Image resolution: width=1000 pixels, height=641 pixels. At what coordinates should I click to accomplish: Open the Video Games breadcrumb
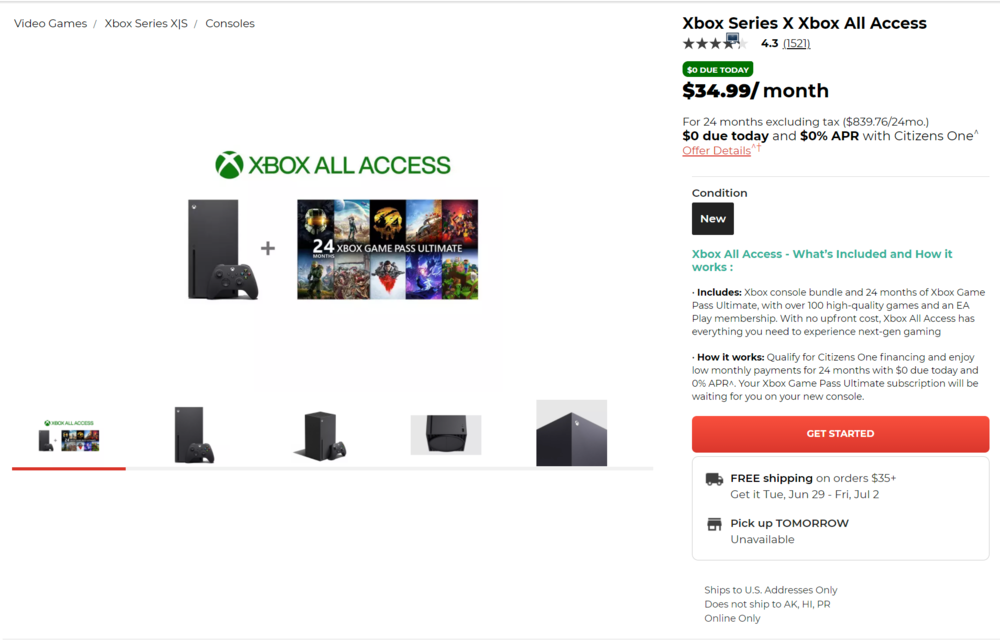point(50,23)
